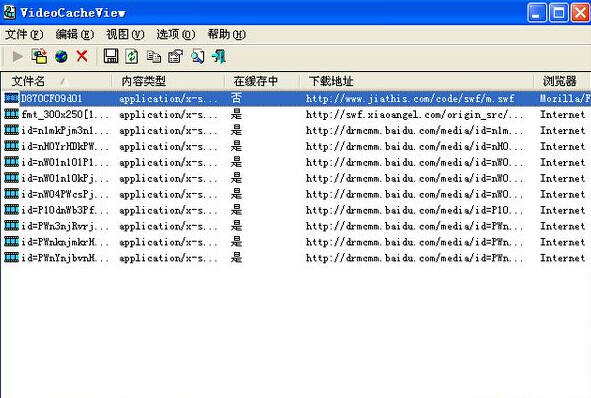Screen dimensions: 591x398
Task: Click URL ending with media/id=nH0...
Action: (x=414, y=146)
